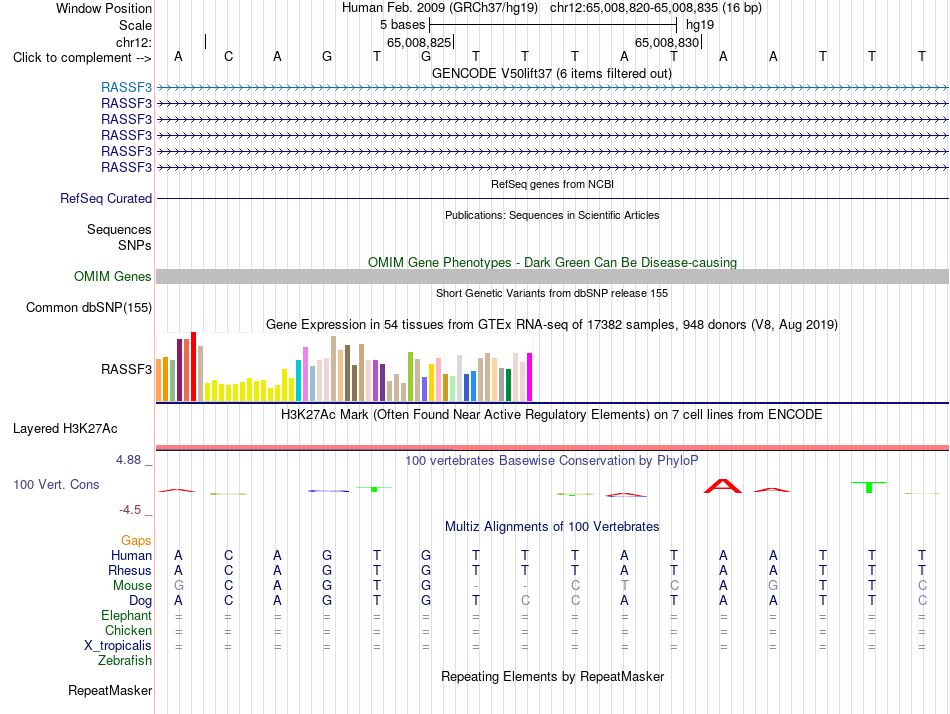The height and width of the screenshot is (714, 950).
Task: Click the light-blue highlighted RASSF3 transcript label
Action: 126,87
